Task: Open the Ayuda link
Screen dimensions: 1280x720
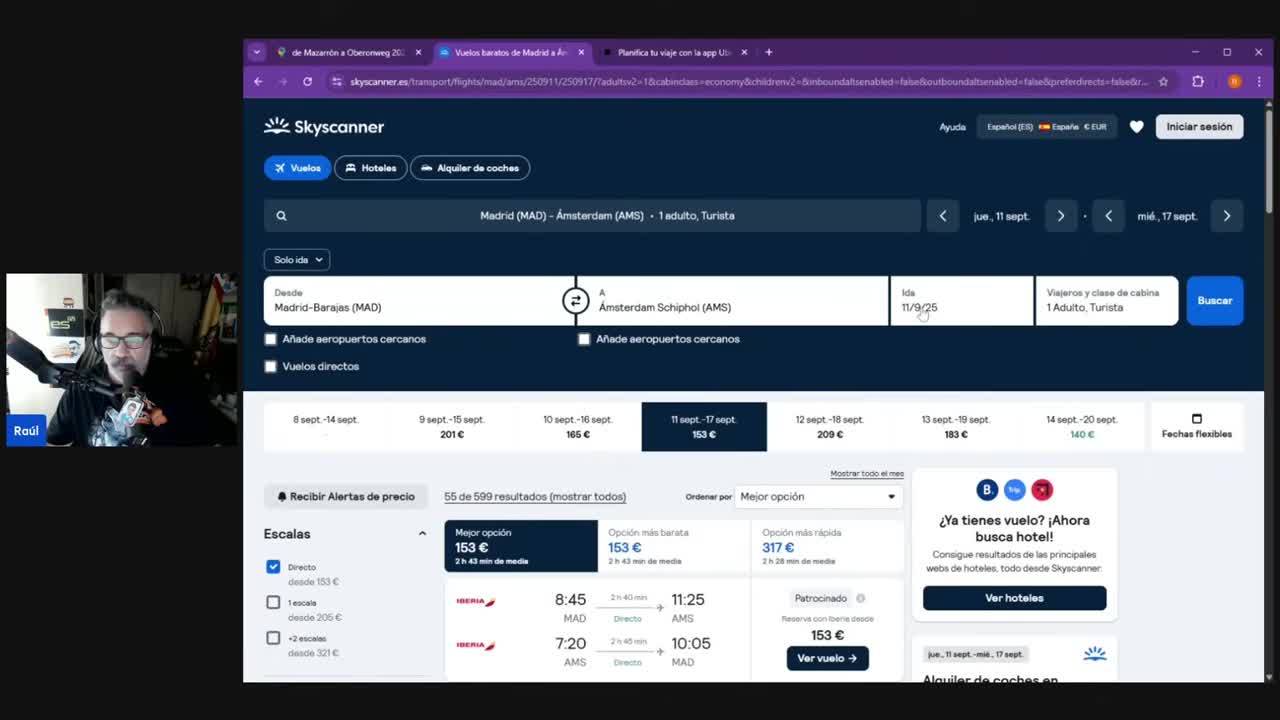Action: tap(952, 127)
